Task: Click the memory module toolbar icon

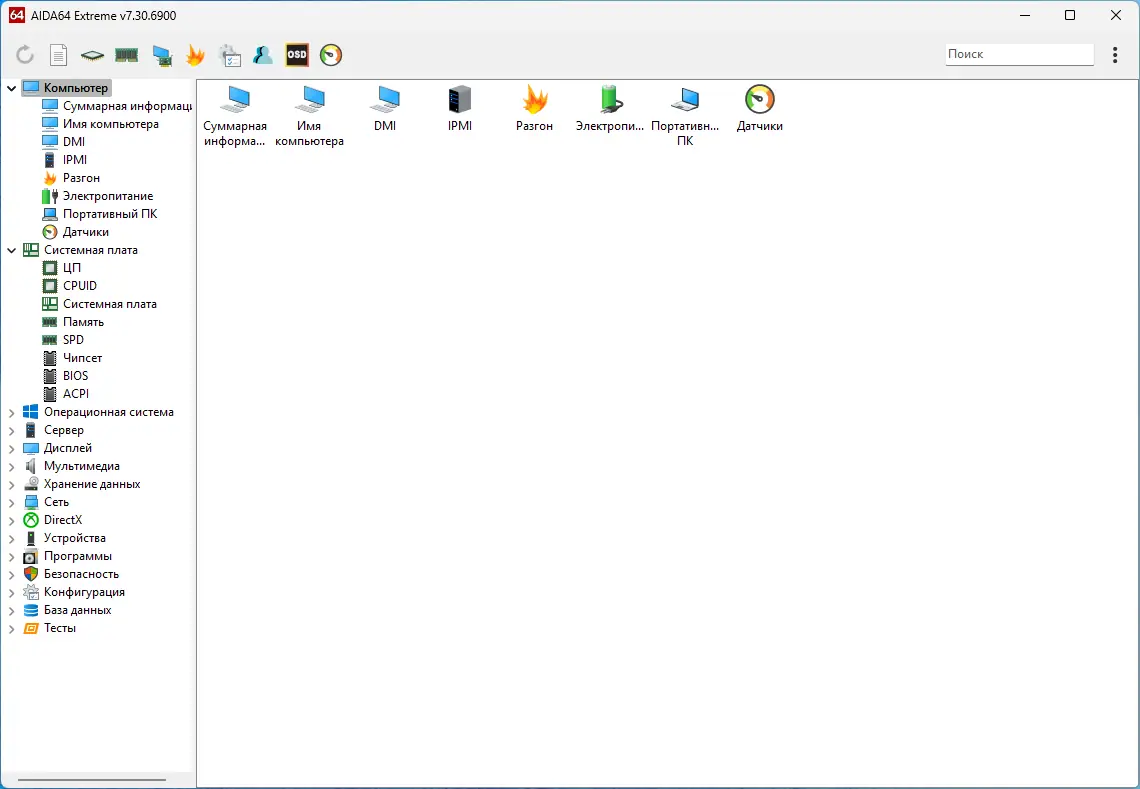Action: [x=127, y=55]
